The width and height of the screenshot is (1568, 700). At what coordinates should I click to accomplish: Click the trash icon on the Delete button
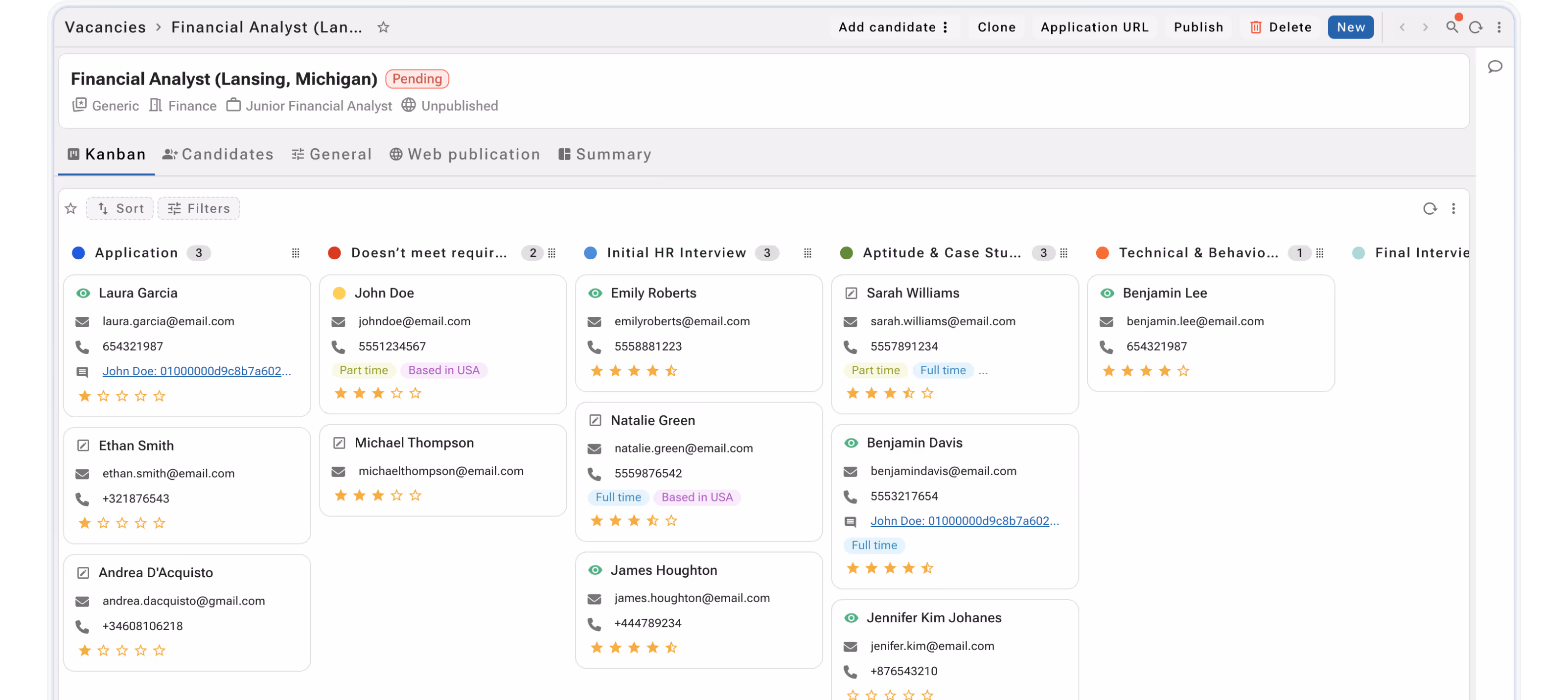[x=1255, y=27]
